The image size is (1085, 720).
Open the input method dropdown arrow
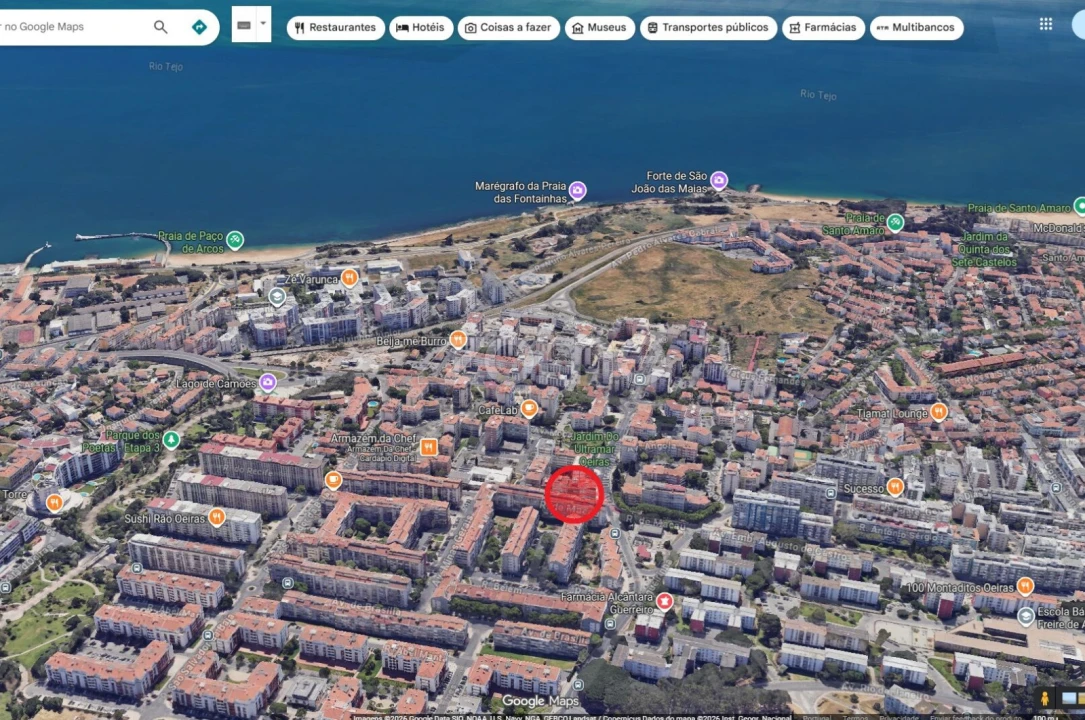[264, 22]
